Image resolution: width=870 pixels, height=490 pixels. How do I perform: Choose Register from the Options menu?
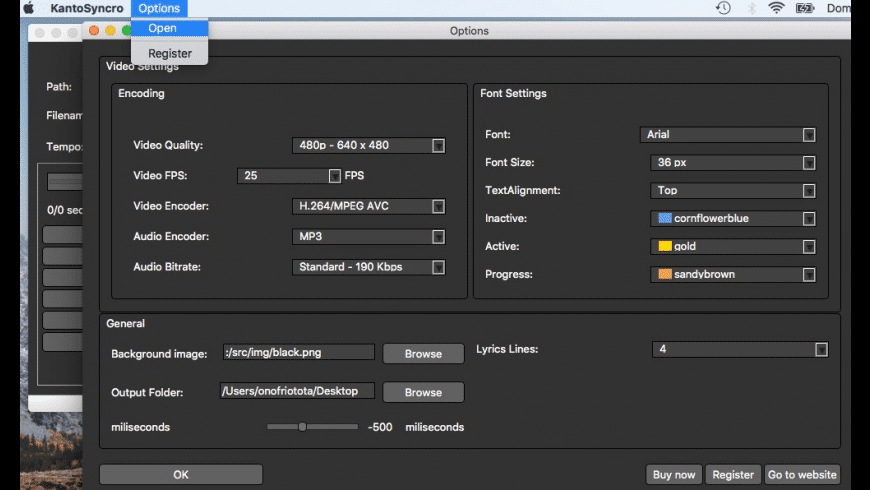pyautogui.click(x=170, y=53)
